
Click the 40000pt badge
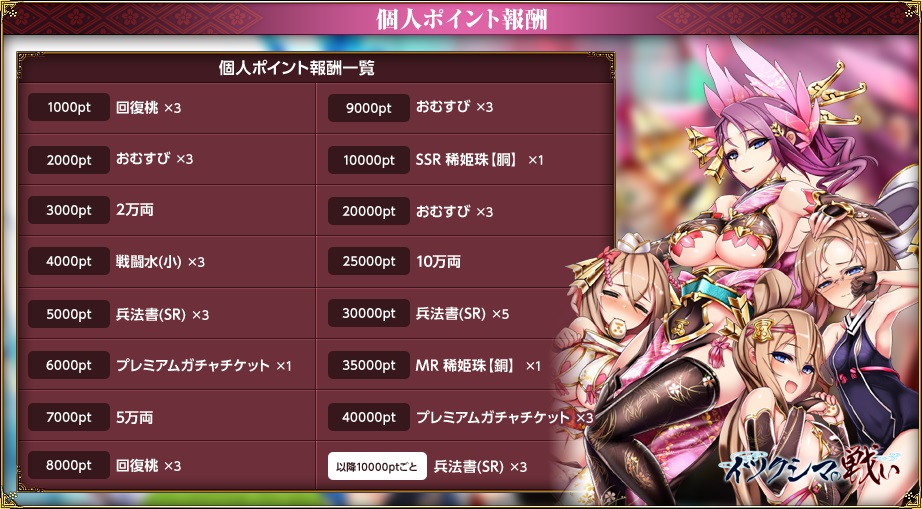pos(369,417)
